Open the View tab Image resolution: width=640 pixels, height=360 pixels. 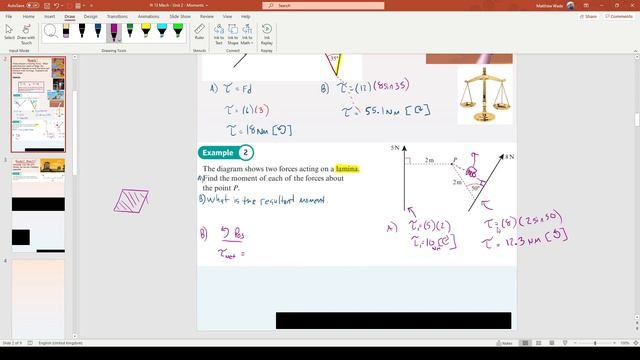227,16
